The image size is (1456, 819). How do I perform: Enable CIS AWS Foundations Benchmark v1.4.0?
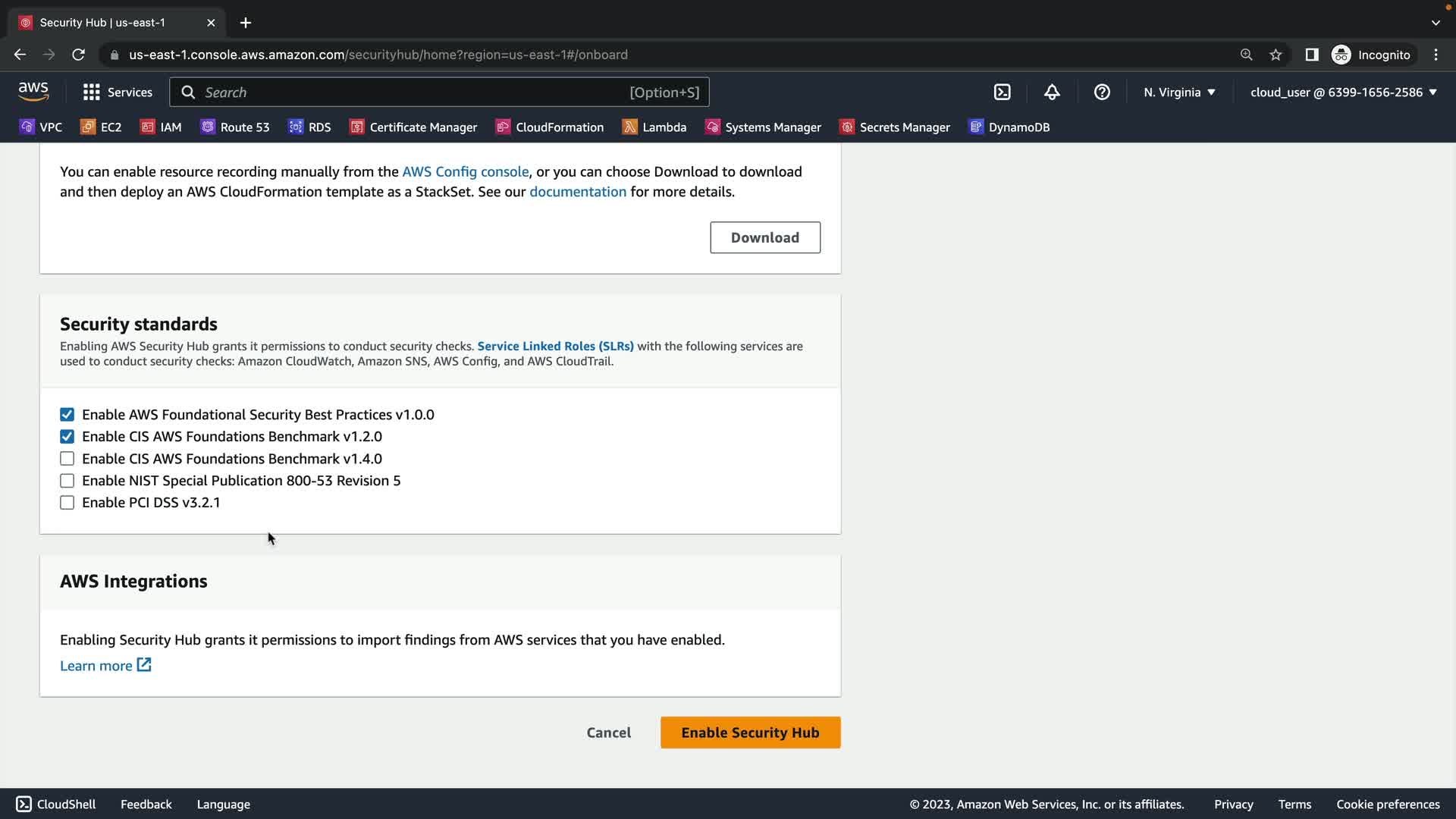click(x=67, y=459)
